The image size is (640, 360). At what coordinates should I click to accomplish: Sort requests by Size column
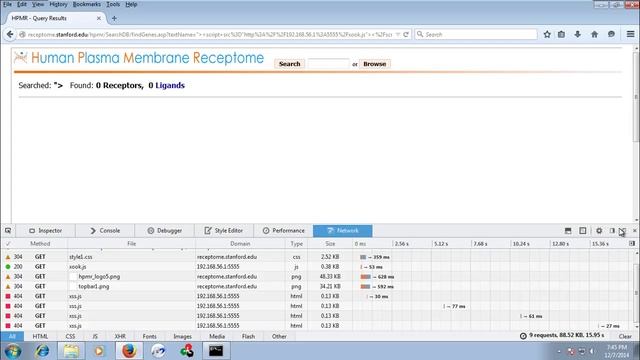(330, 244)
